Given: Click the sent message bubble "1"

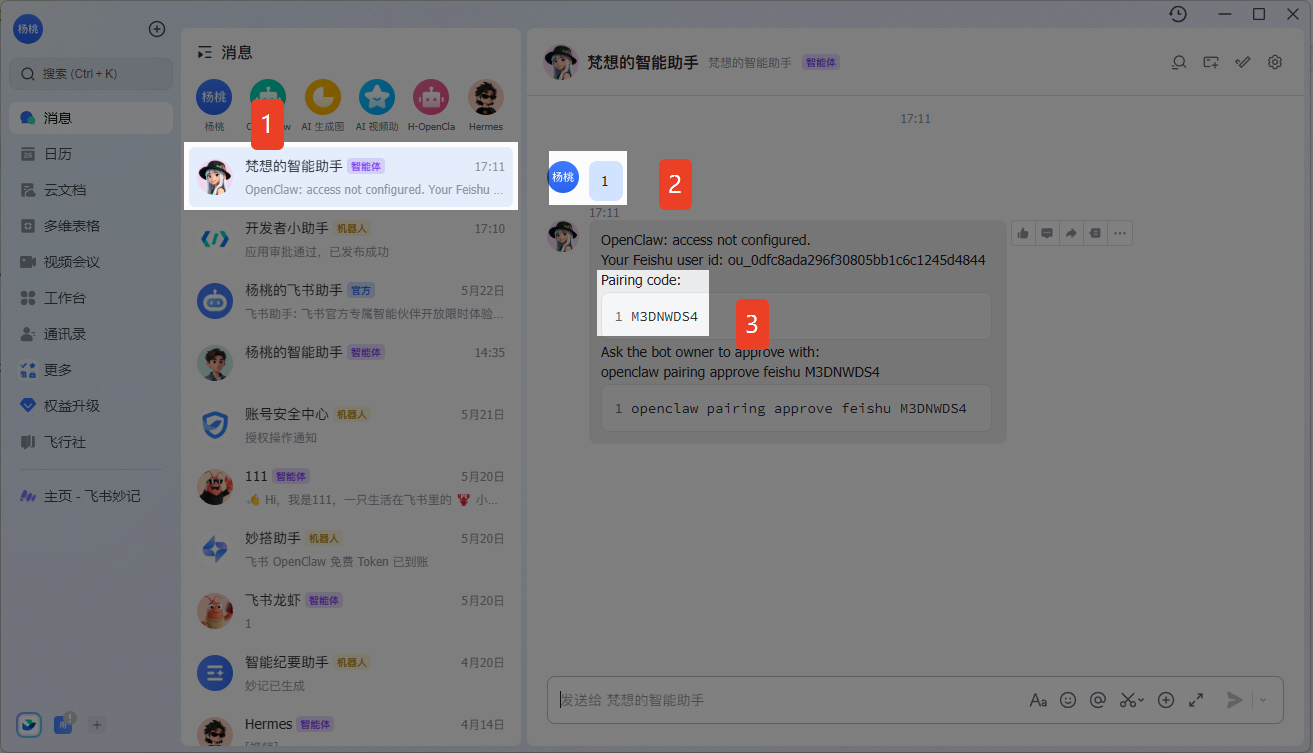Looking at the screenshot, I should pos(605,181).
